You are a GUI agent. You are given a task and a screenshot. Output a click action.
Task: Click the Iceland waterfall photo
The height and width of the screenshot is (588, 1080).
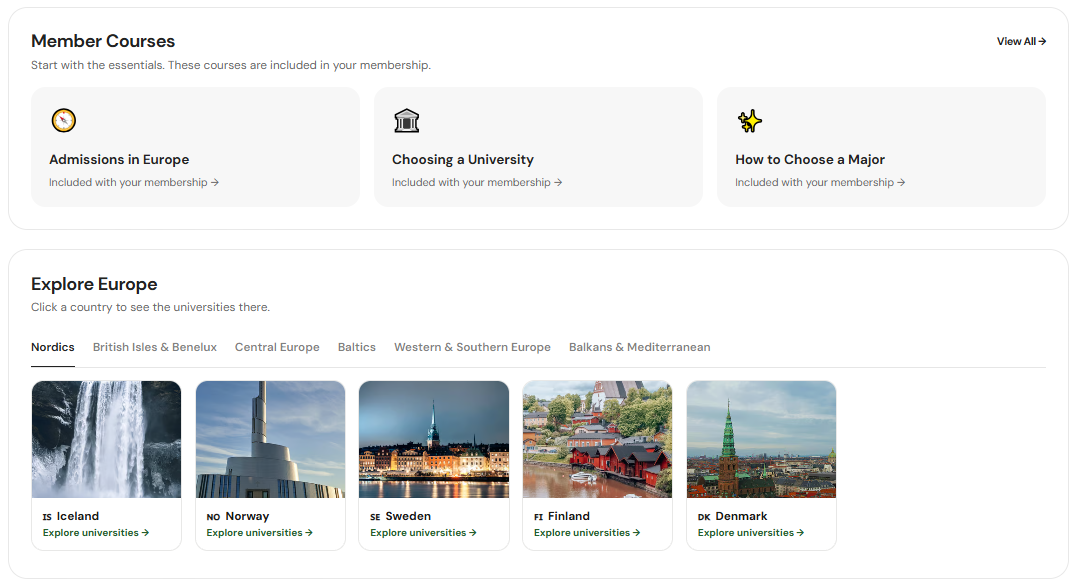click(106, 439)
